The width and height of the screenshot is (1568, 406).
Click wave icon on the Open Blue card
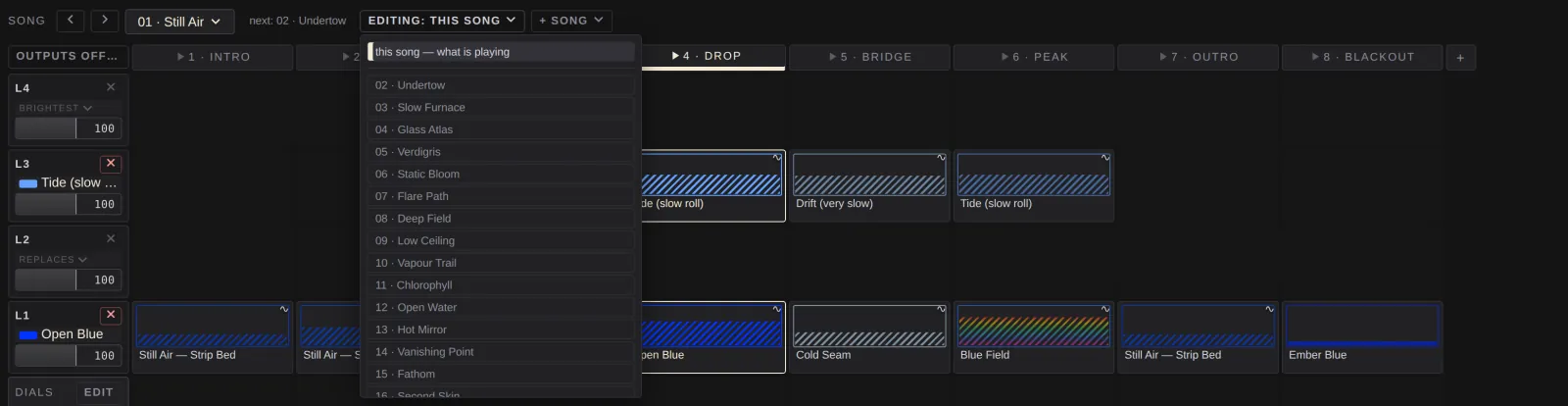(x=777, y=309)
